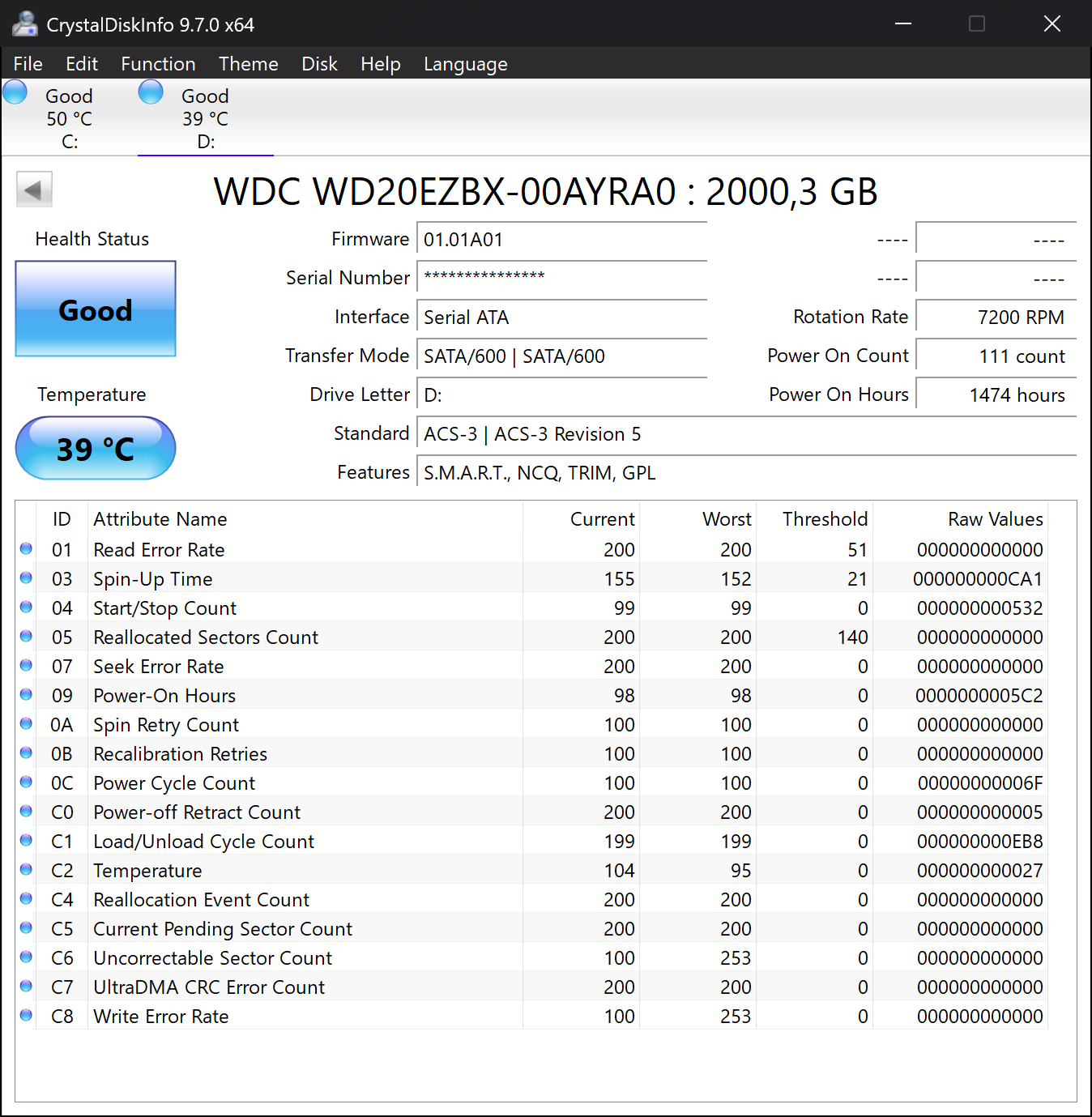Open the Language menu
1092x1117 pixels.
tap(466, 64)
